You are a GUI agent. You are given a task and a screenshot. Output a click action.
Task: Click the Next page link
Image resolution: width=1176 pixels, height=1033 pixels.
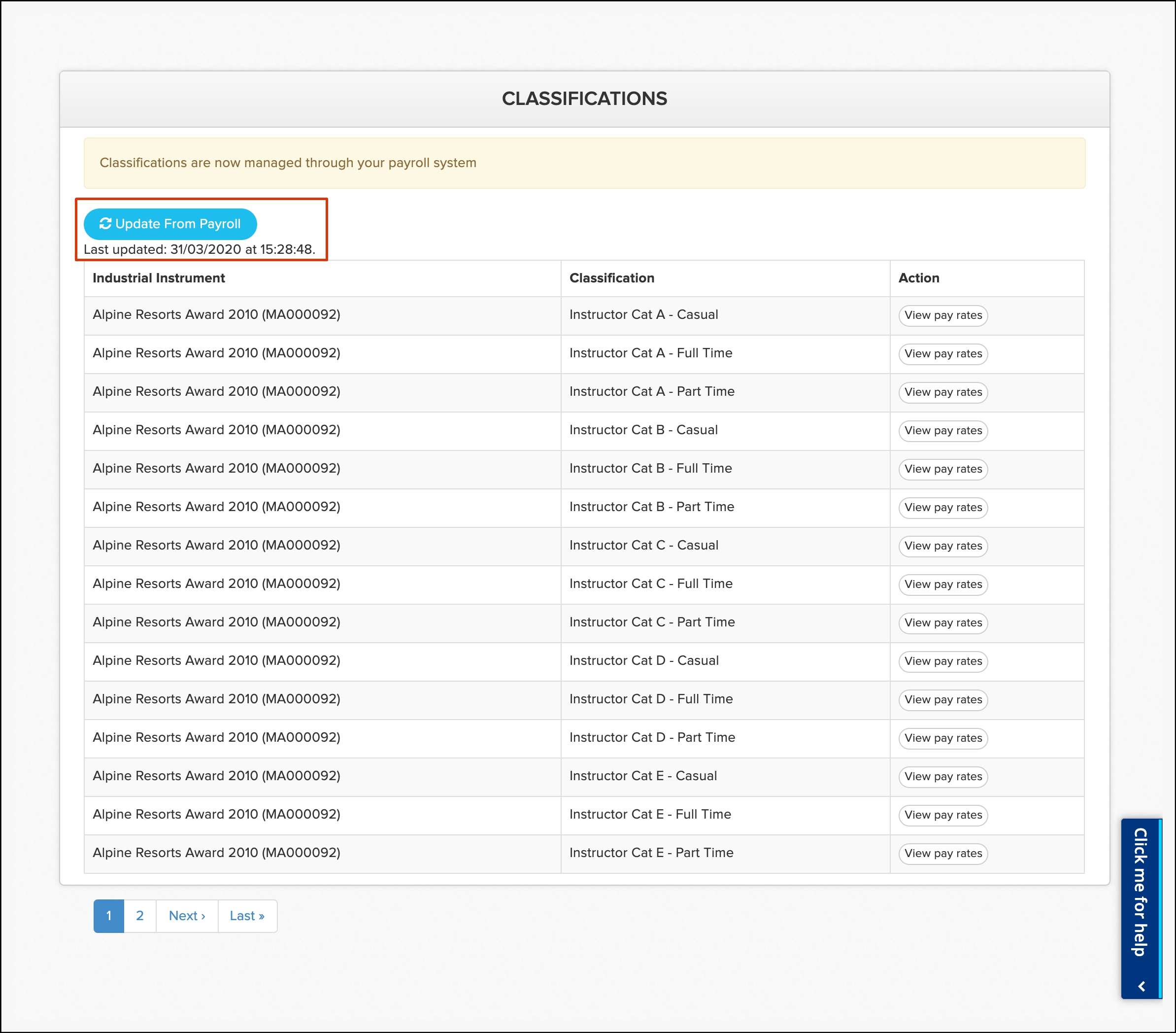tap(187, 916)
